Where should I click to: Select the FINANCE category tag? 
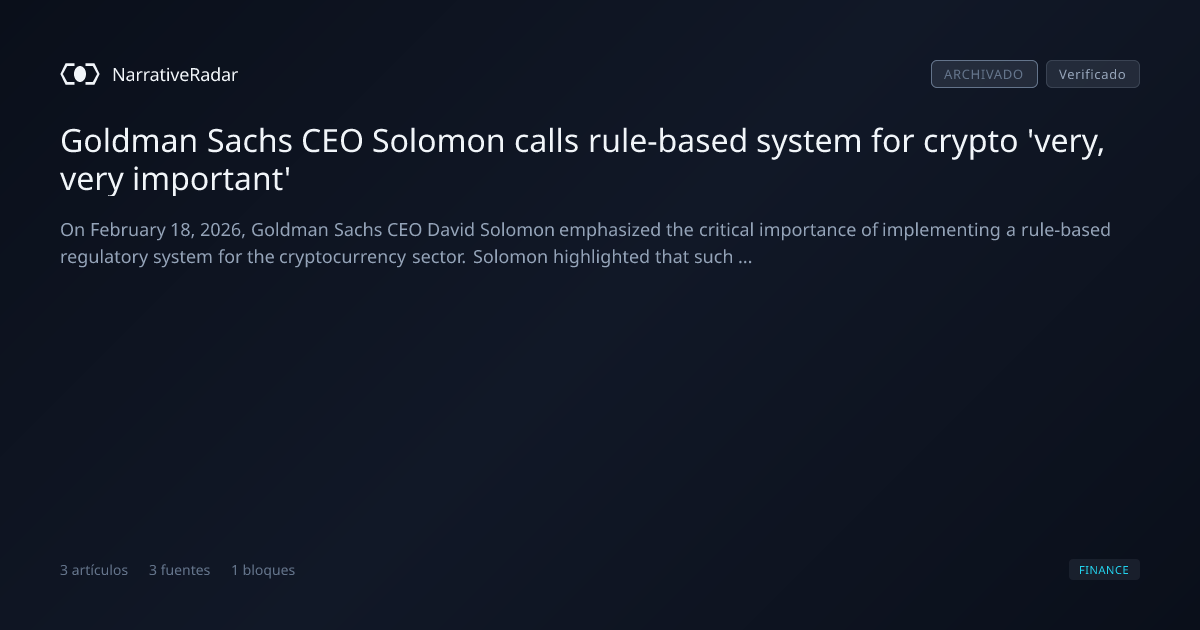coord(1104,570)
